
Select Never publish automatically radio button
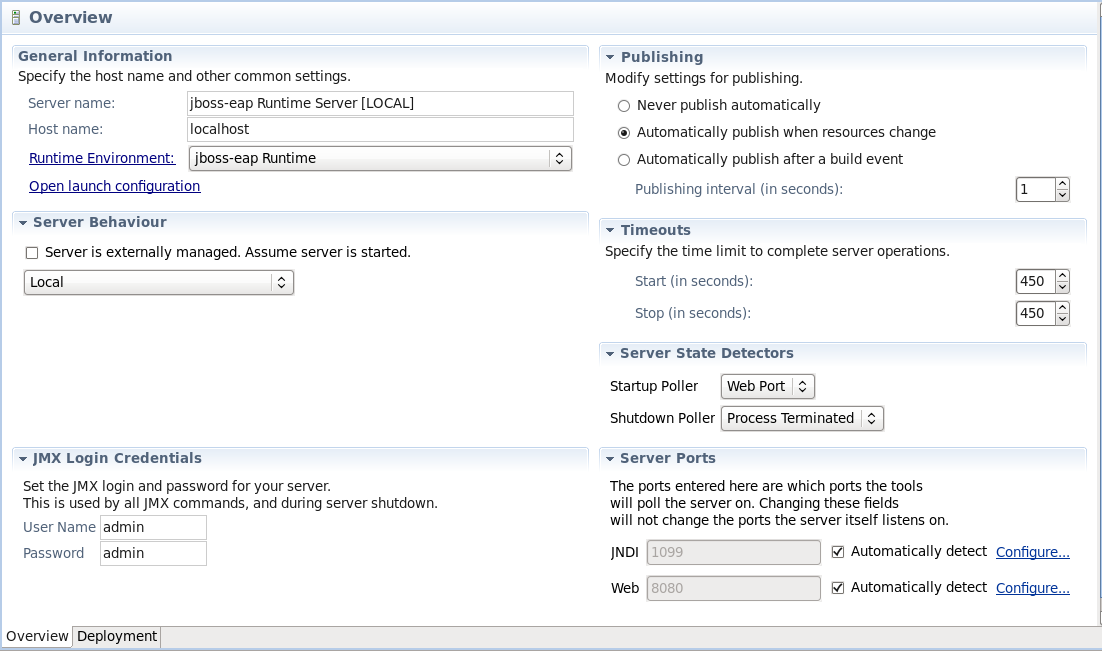(x=623, y=106)
